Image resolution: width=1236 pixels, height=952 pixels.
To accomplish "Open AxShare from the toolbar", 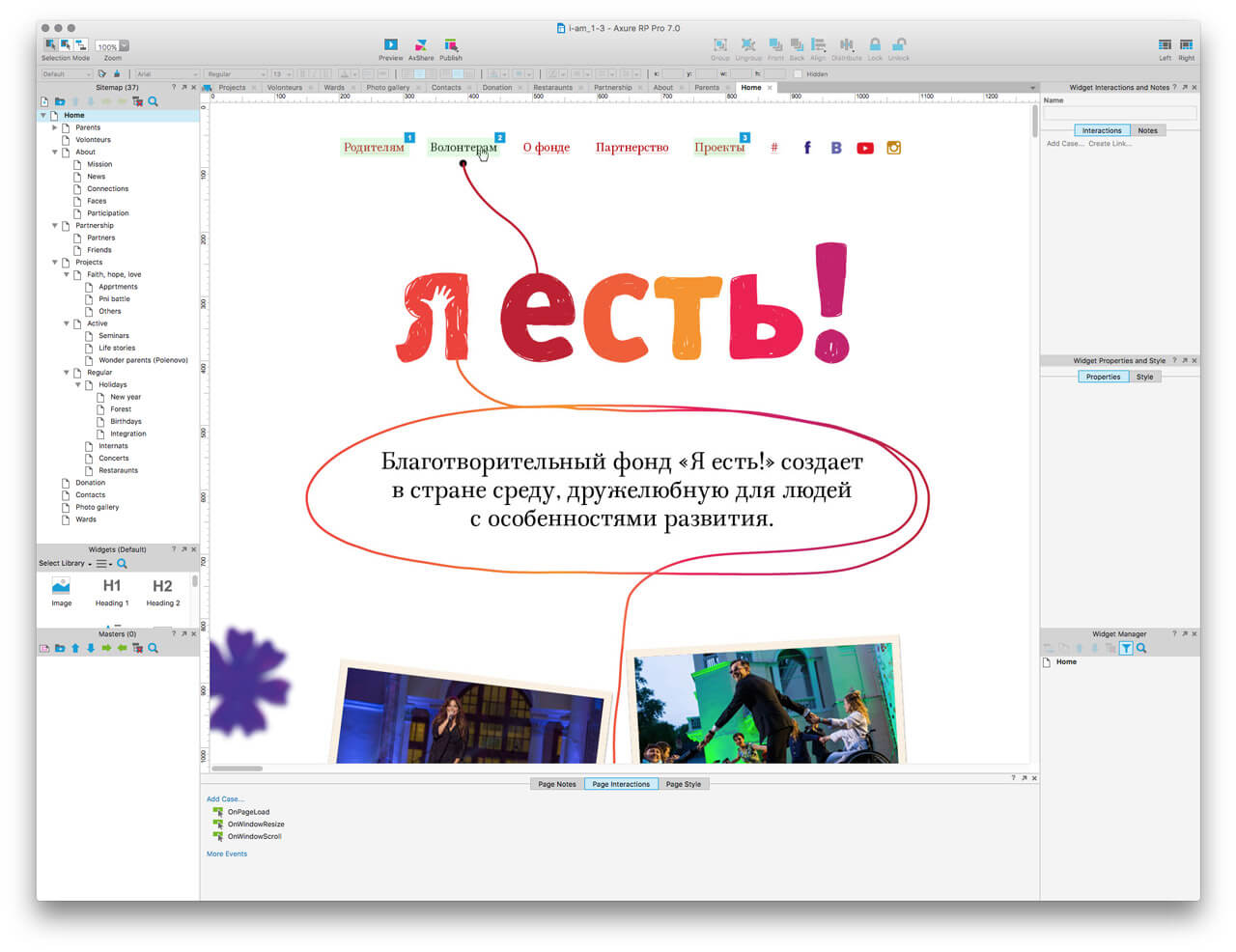I will (x=421, y=45).
